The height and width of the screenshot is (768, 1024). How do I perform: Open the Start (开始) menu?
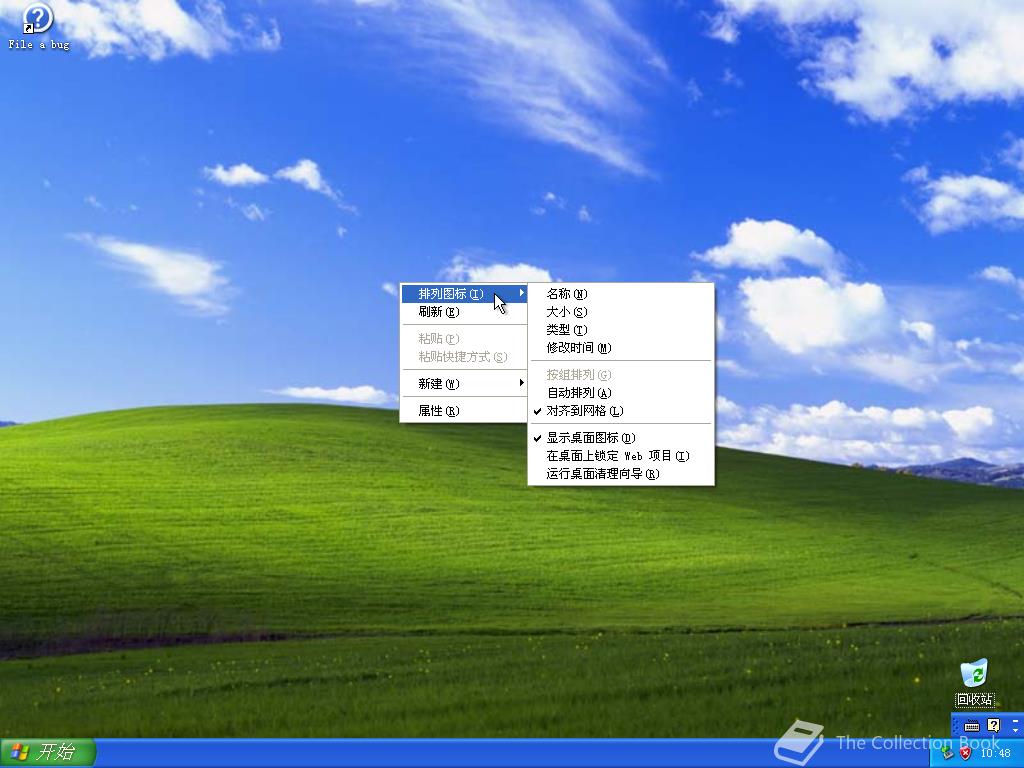(48, 752)
